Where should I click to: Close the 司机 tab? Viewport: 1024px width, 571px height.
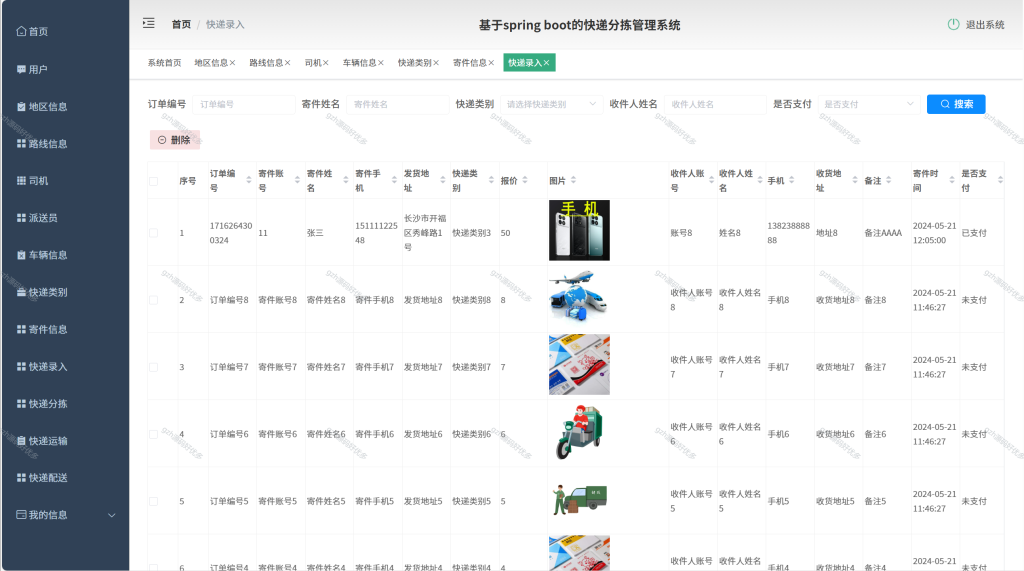(x=325, y=63)
